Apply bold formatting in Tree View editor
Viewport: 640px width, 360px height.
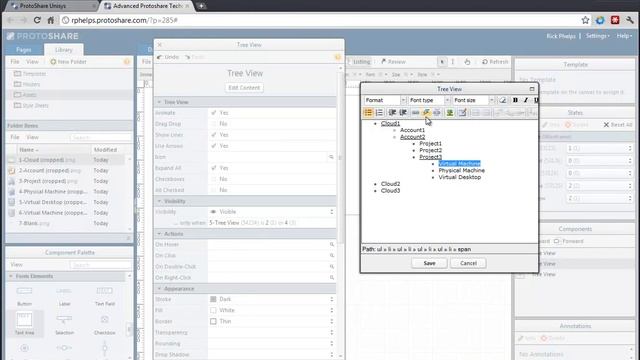(515, 100)
